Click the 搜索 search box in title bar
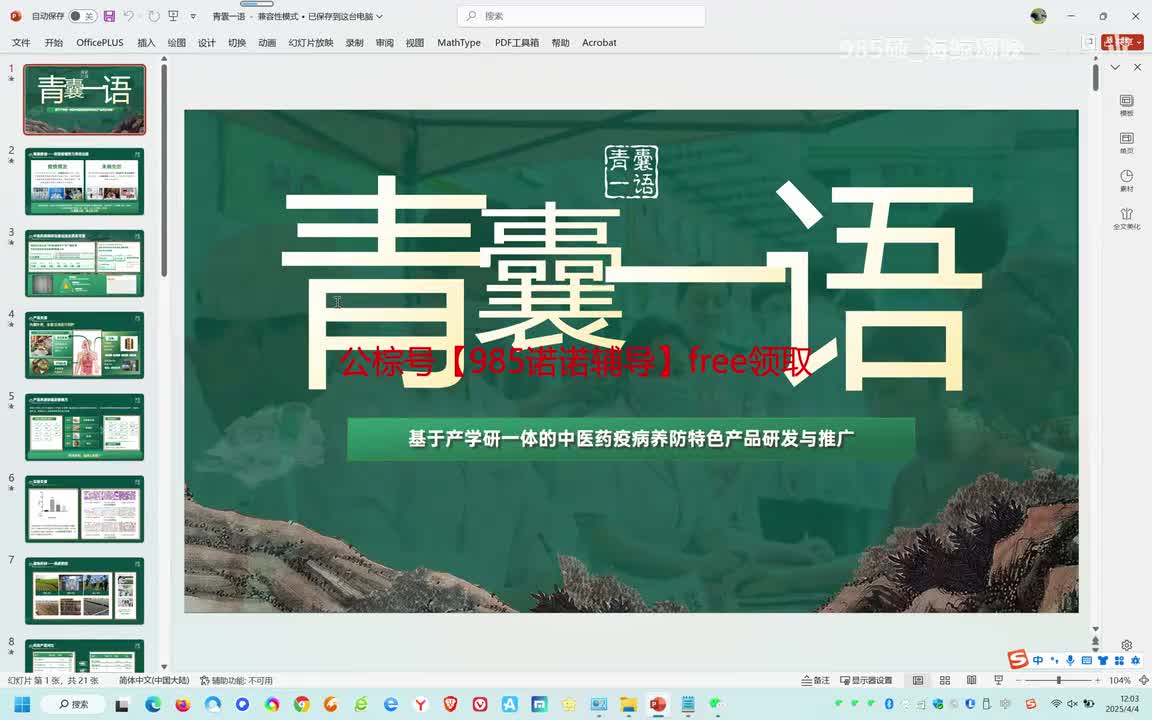Viewport: 1152px width, 720px height. (x=580, y=16)
